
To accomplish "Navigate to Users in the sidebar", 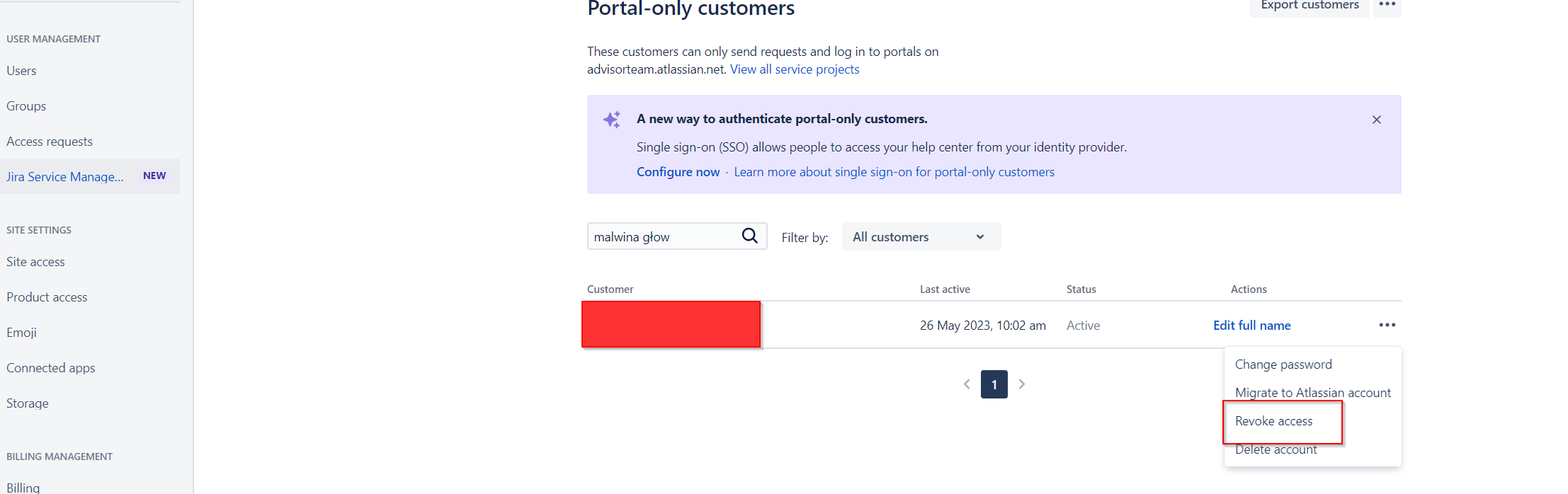I will click(x=21, y=70).
